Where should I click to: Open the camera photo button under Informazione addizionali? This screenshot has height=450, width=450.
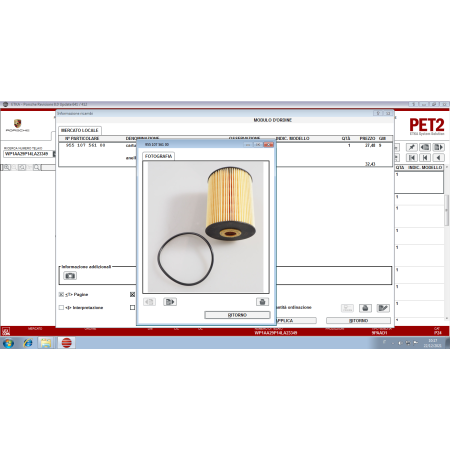coord(70,276)
